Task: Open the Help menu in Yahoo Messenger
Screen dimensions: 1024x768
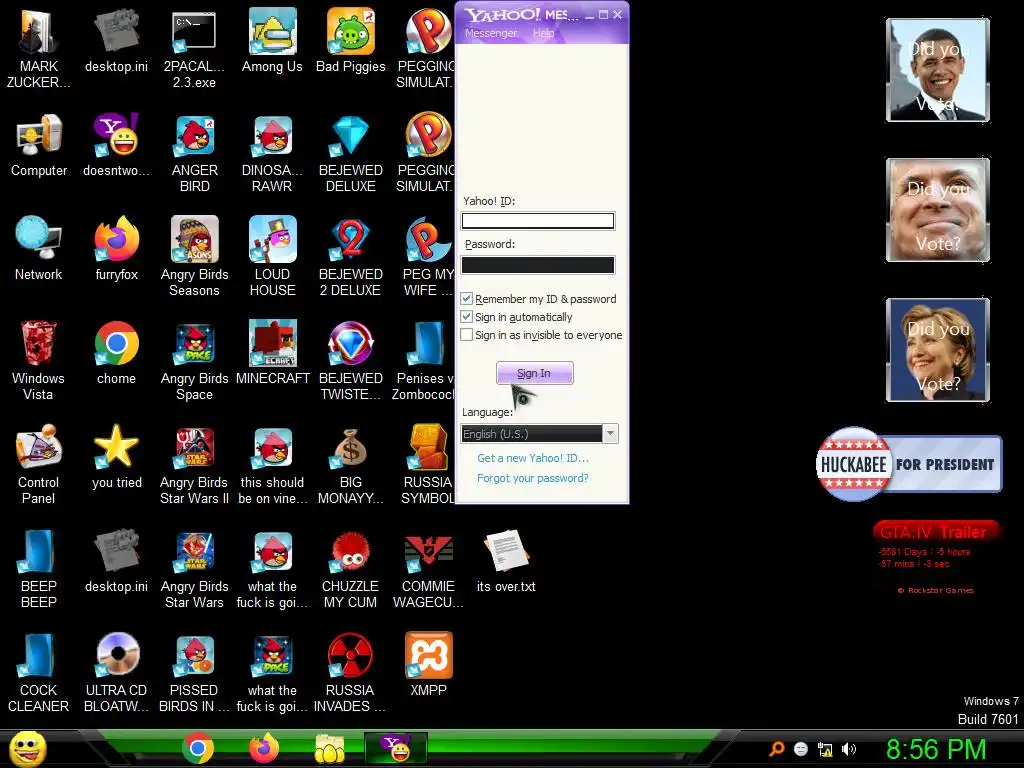Action: pyautogui.click(x=543, y=33)
